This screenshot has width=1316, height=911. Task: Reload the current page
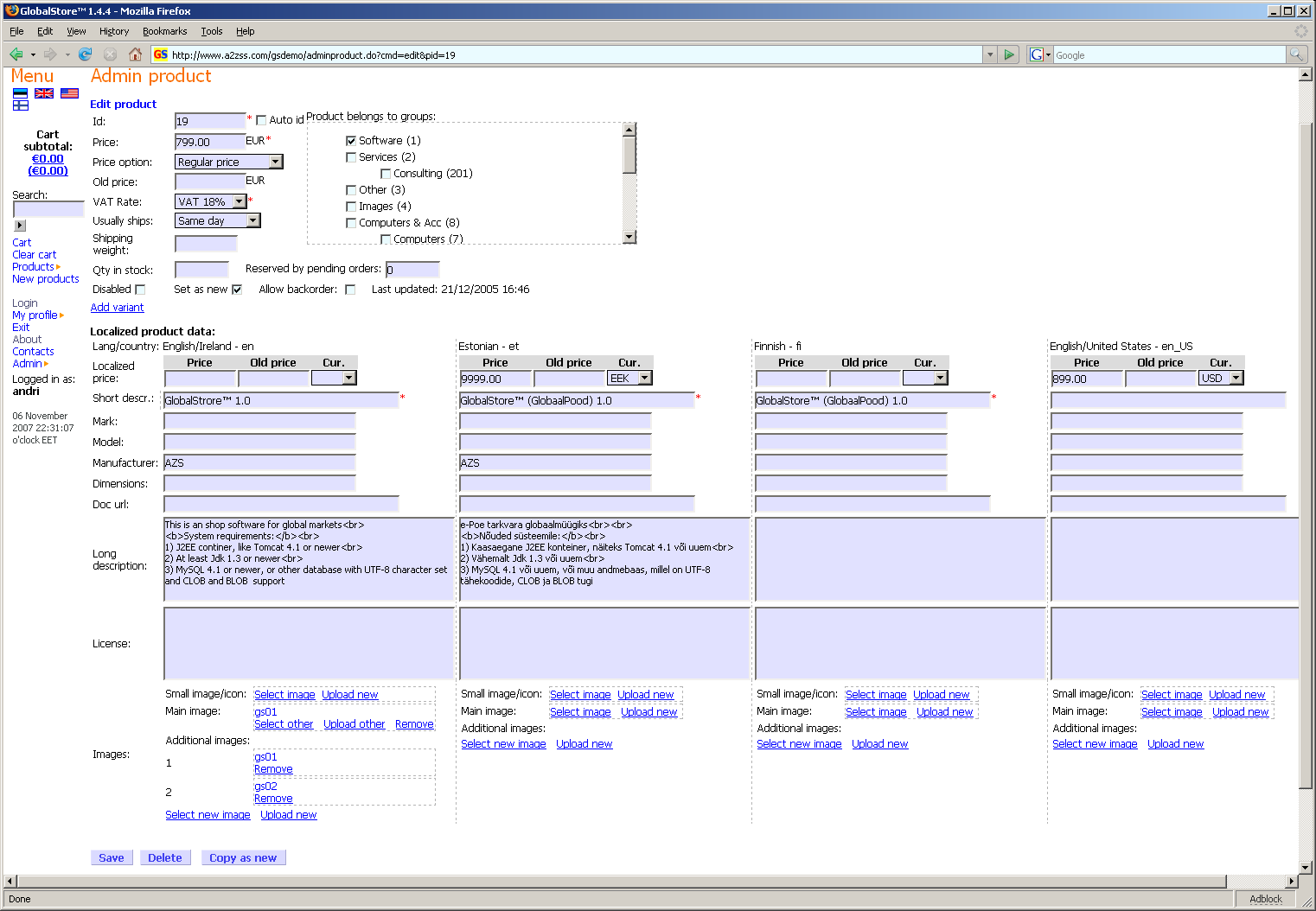[86, 54]
